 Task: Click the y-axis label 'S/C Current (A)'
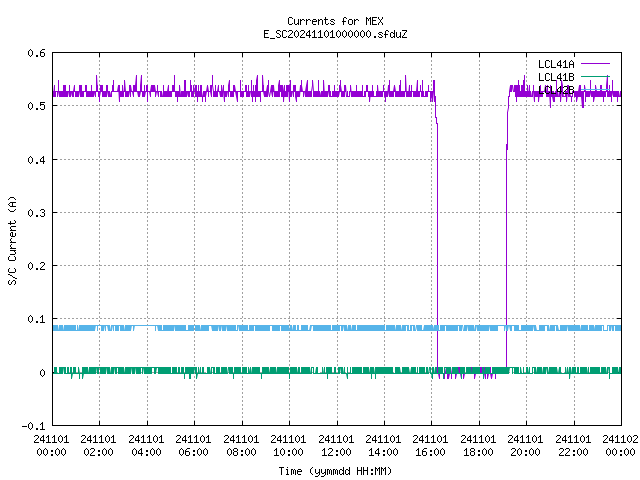(13, 240)
